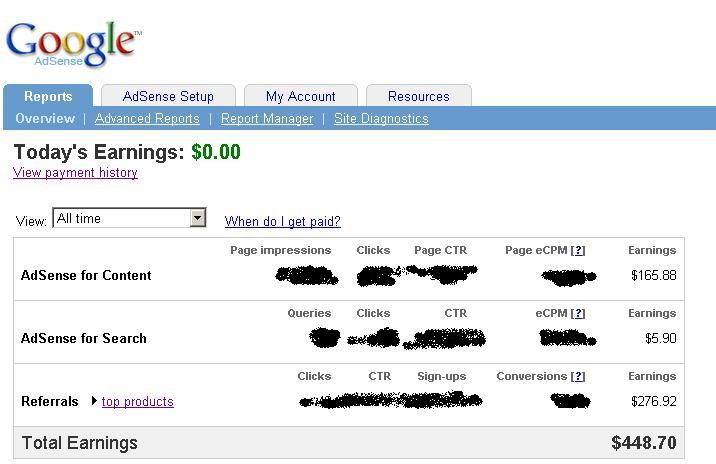Click the Total Earnings label
This screenshot has width=716, height=464.
79,443
